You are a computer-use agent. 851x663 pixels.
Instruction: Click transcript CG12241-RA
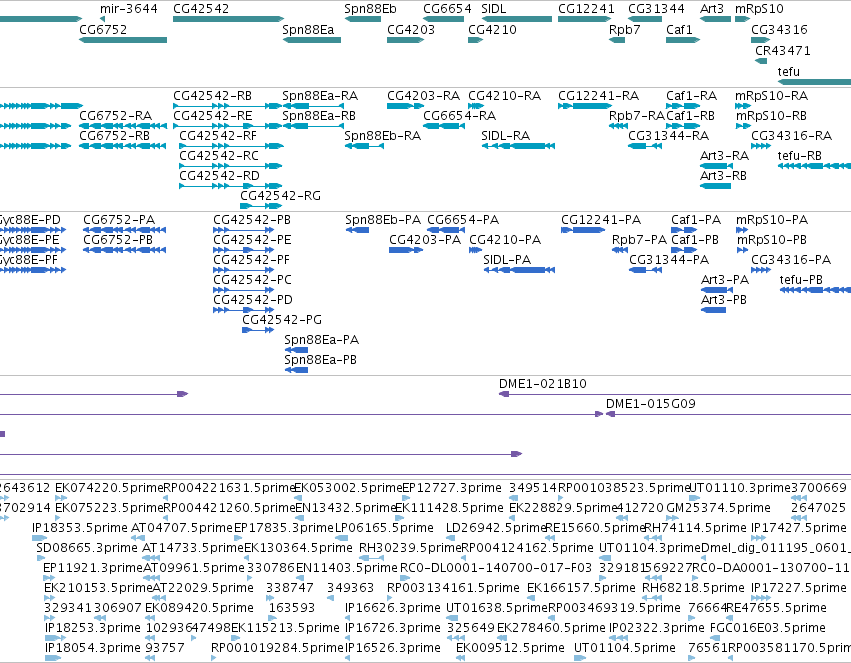tap(585, 106)
